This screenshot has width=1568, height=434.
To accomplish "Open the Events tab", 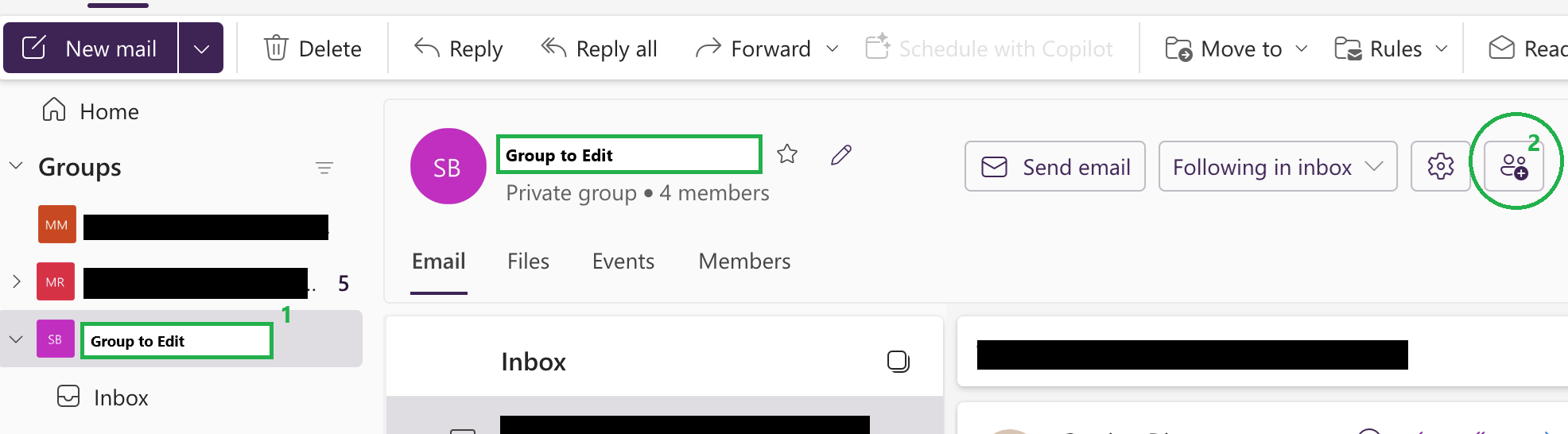I will pyautogui.click(x=623, y=262).
